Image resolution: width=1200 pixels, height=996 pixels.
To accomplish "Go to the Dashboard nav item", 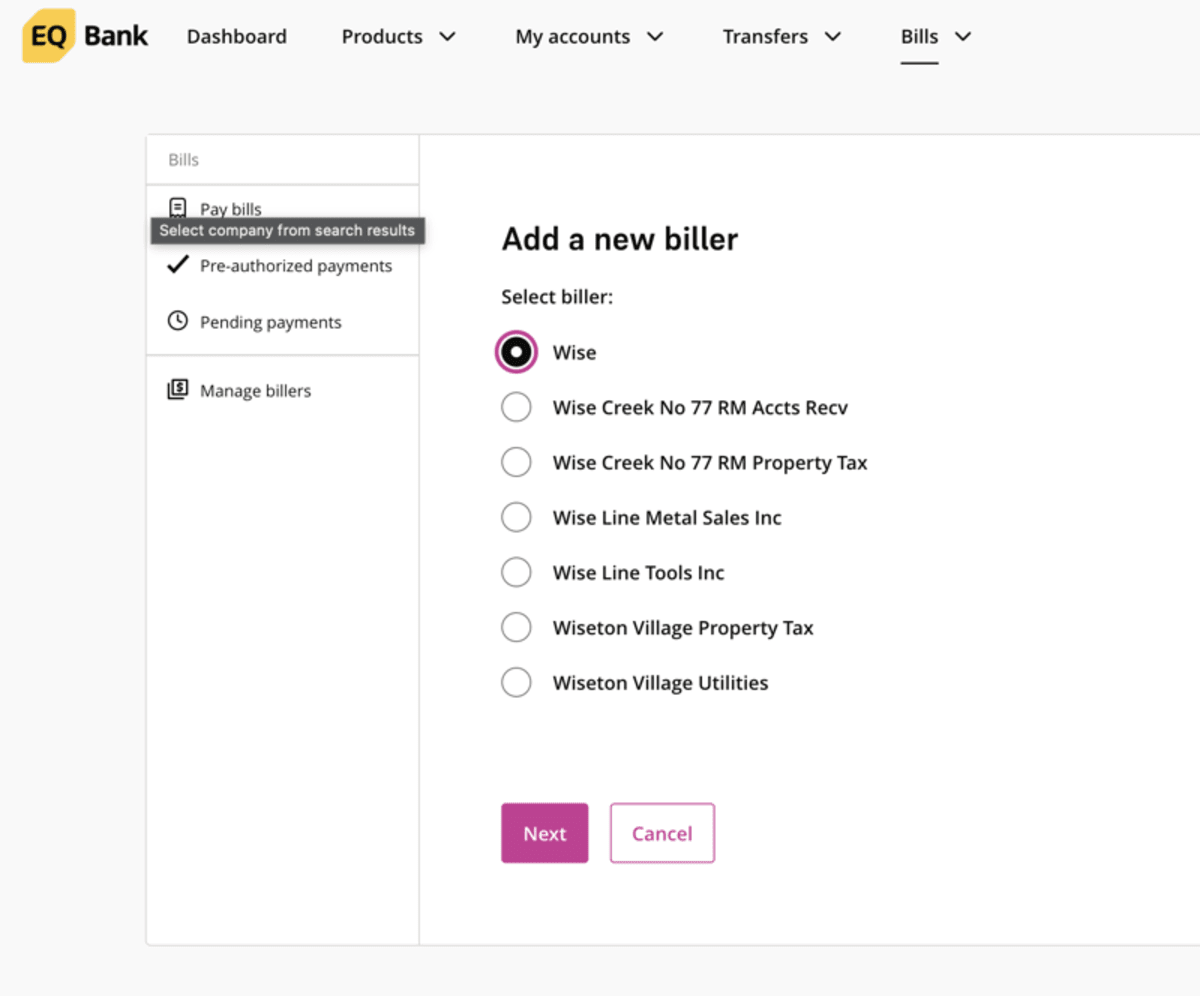I will pyautogui.click(x=237, y=36).
